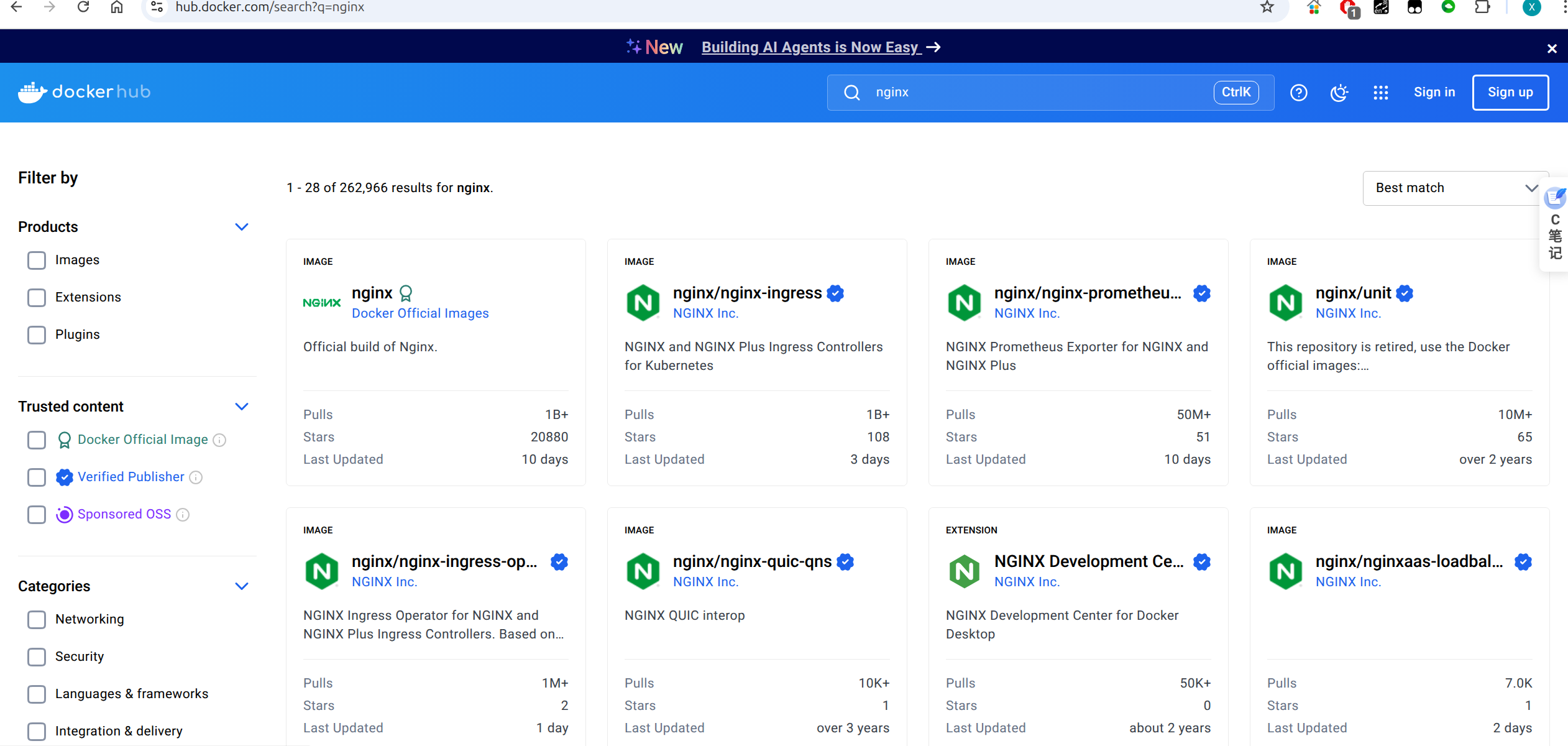
Task: Bookmark page with star icon
Action: (1267, 7)
